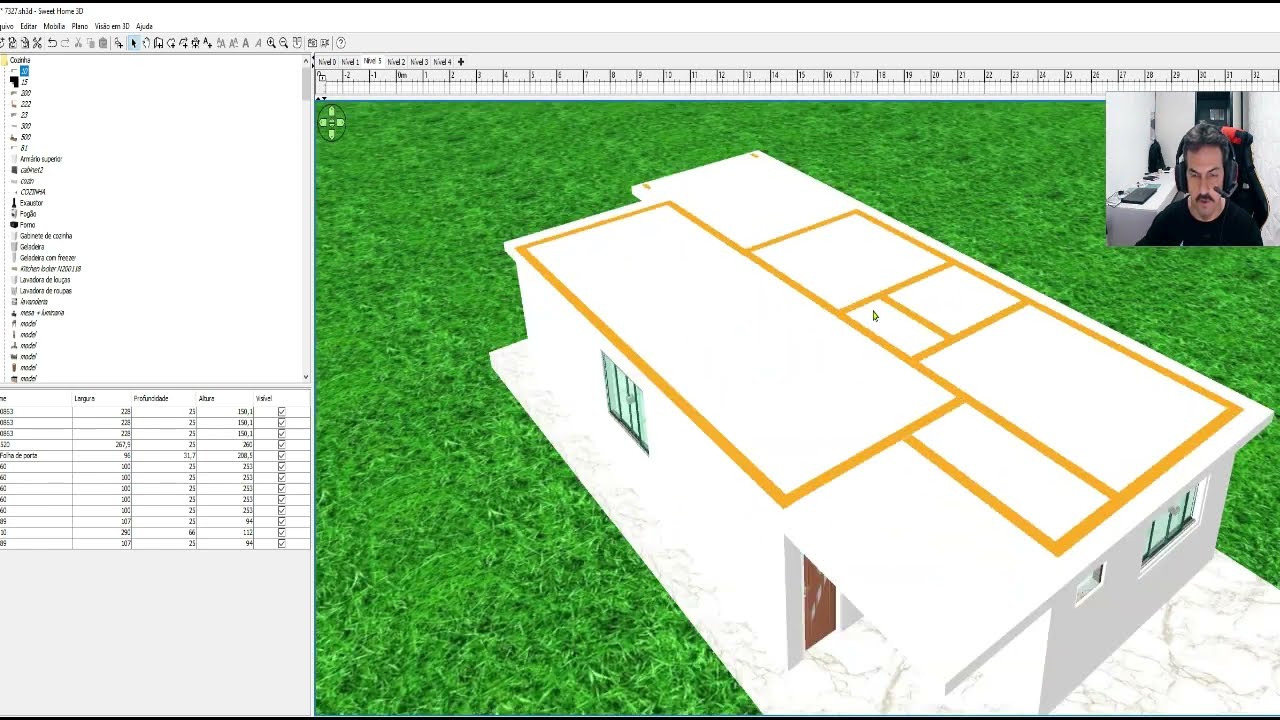Copy selection with the toolbar copy icon

click(x=90, y=43)
